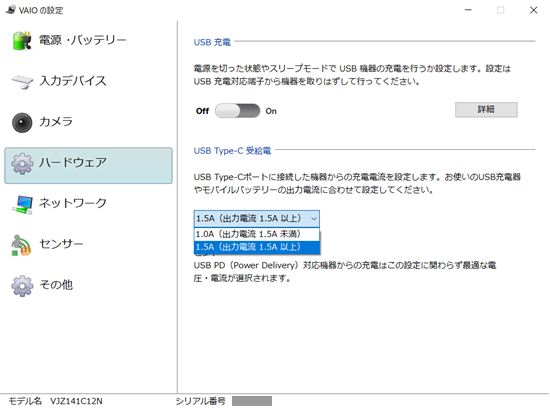Click the USB Type-C 受給電 section heading
The height and width of the screenshot is (408, 550).
point(232,151)
